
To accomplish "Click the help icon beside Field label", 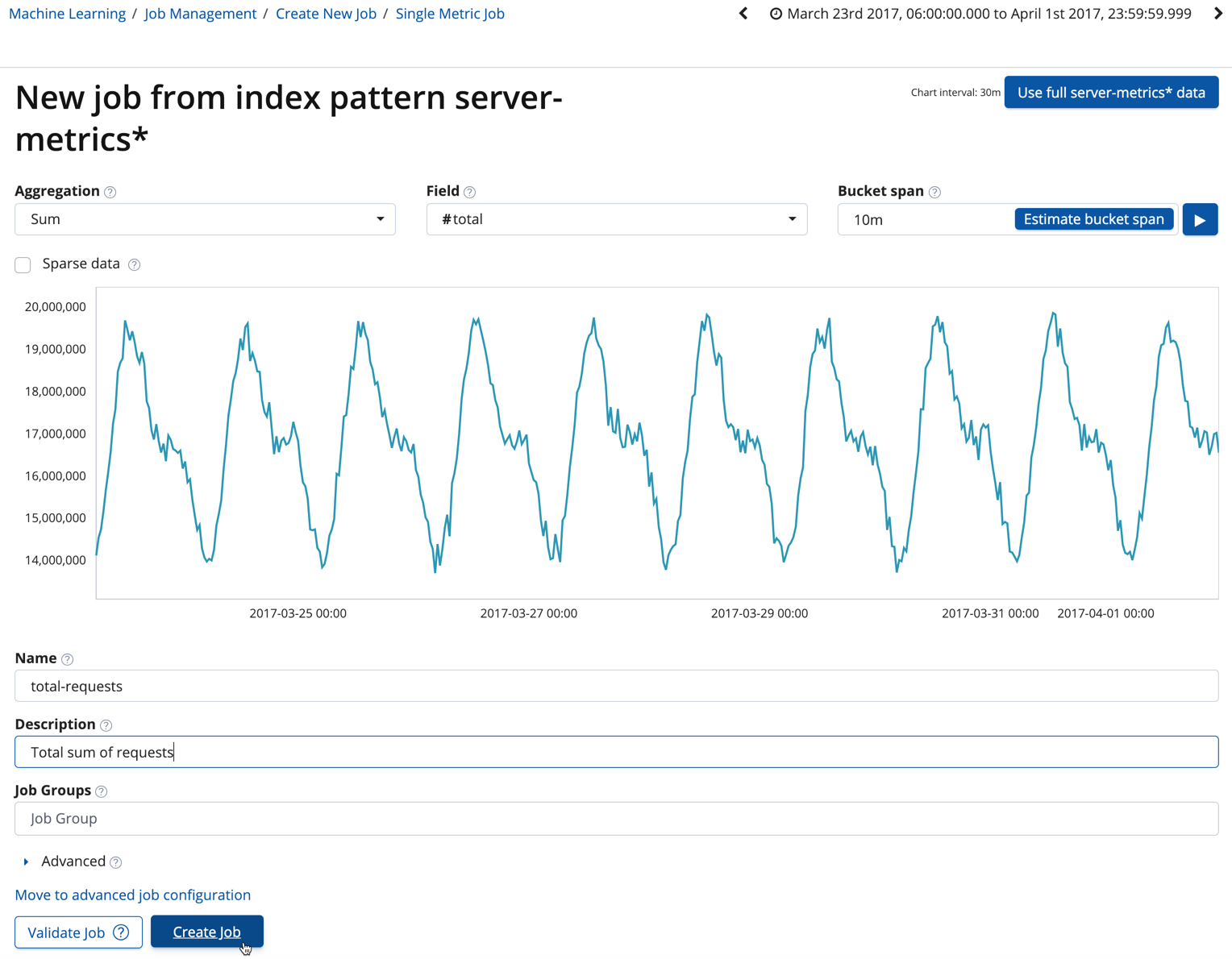I will (470, 192).
